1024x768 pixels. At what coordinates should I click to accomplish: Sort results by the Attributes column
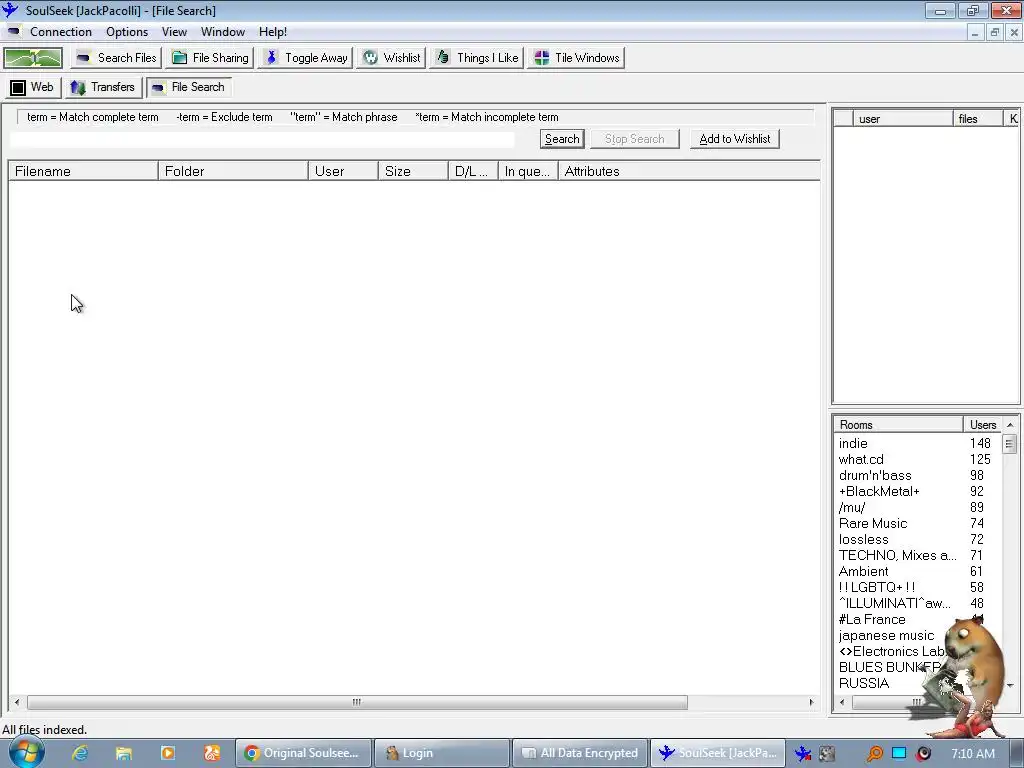coord(689,171)
